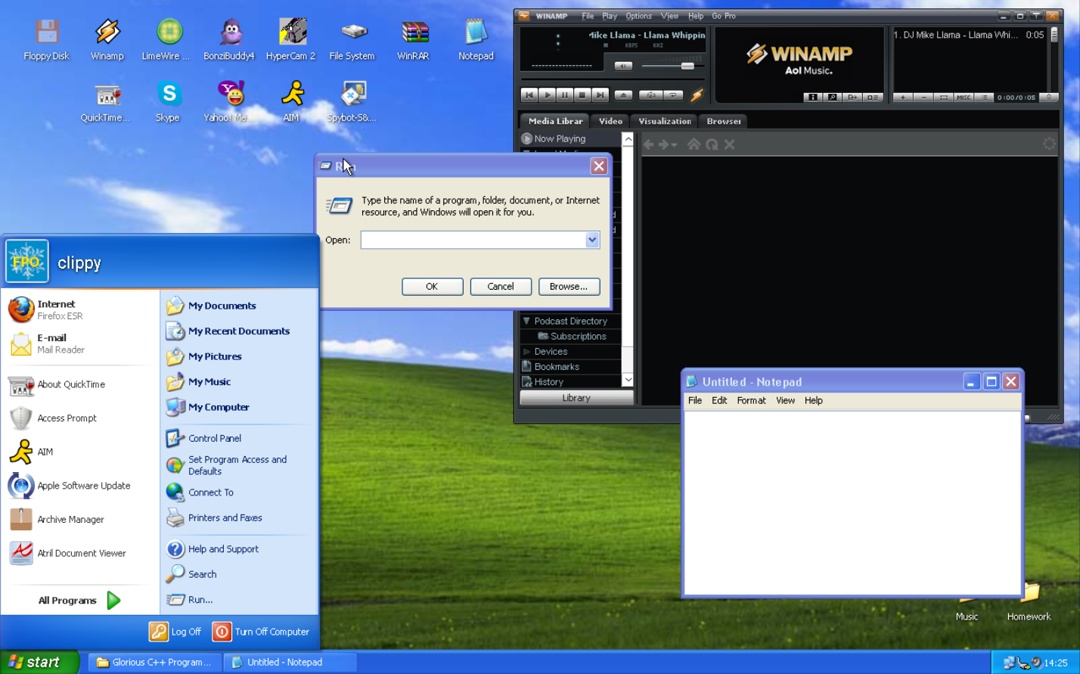The height and width of the screenshot is (674, 1080).
Task: Click the Start button on taskbar
Action: pos(39,662)
